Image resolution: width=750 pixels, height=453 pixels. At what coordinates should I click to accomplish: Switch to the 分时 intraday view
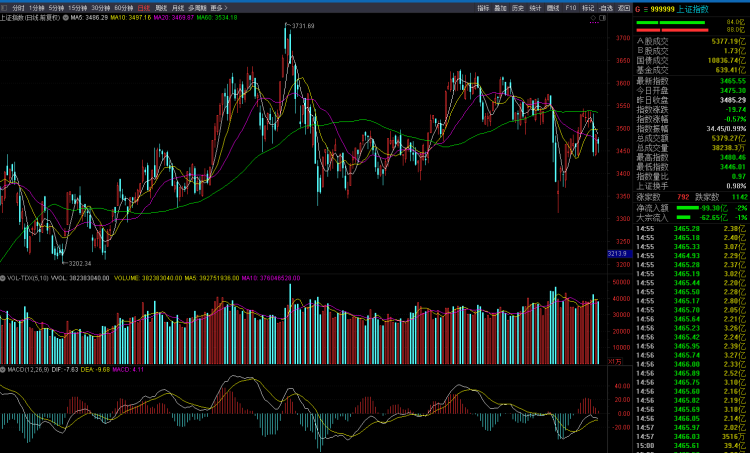coord(18,8)
